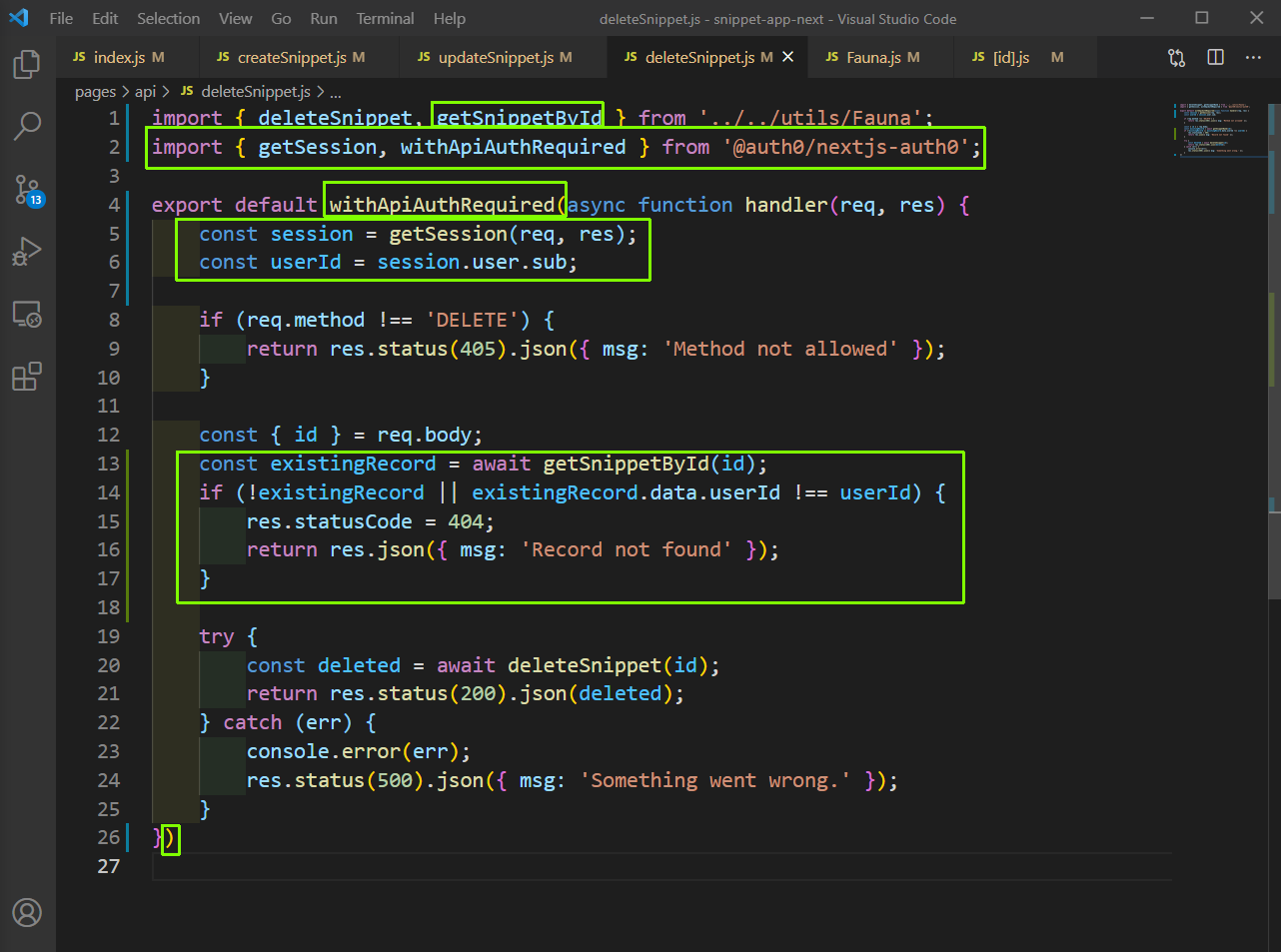Close the deleteSnippet.js tab

787,57
